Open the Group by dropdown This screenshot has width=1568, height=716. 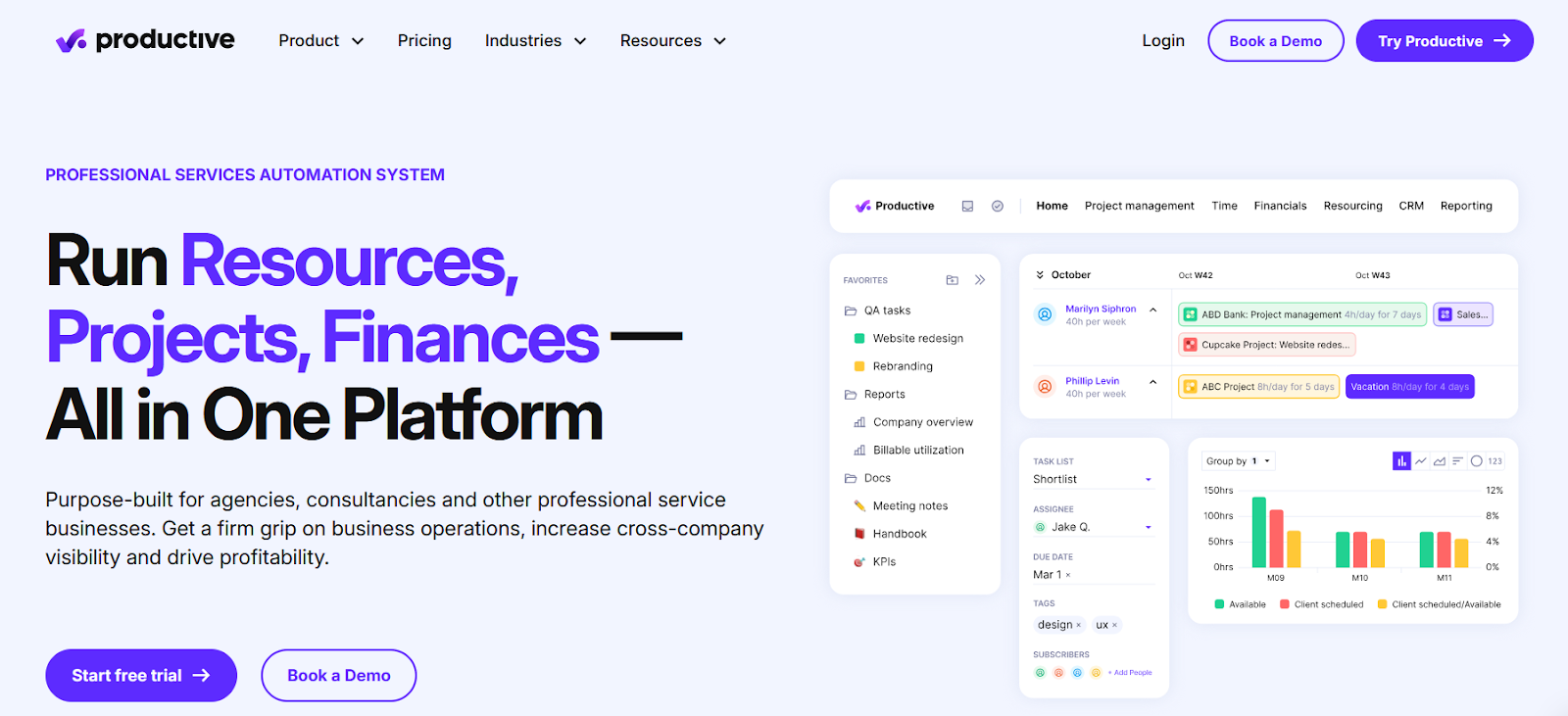(1238, 461)
